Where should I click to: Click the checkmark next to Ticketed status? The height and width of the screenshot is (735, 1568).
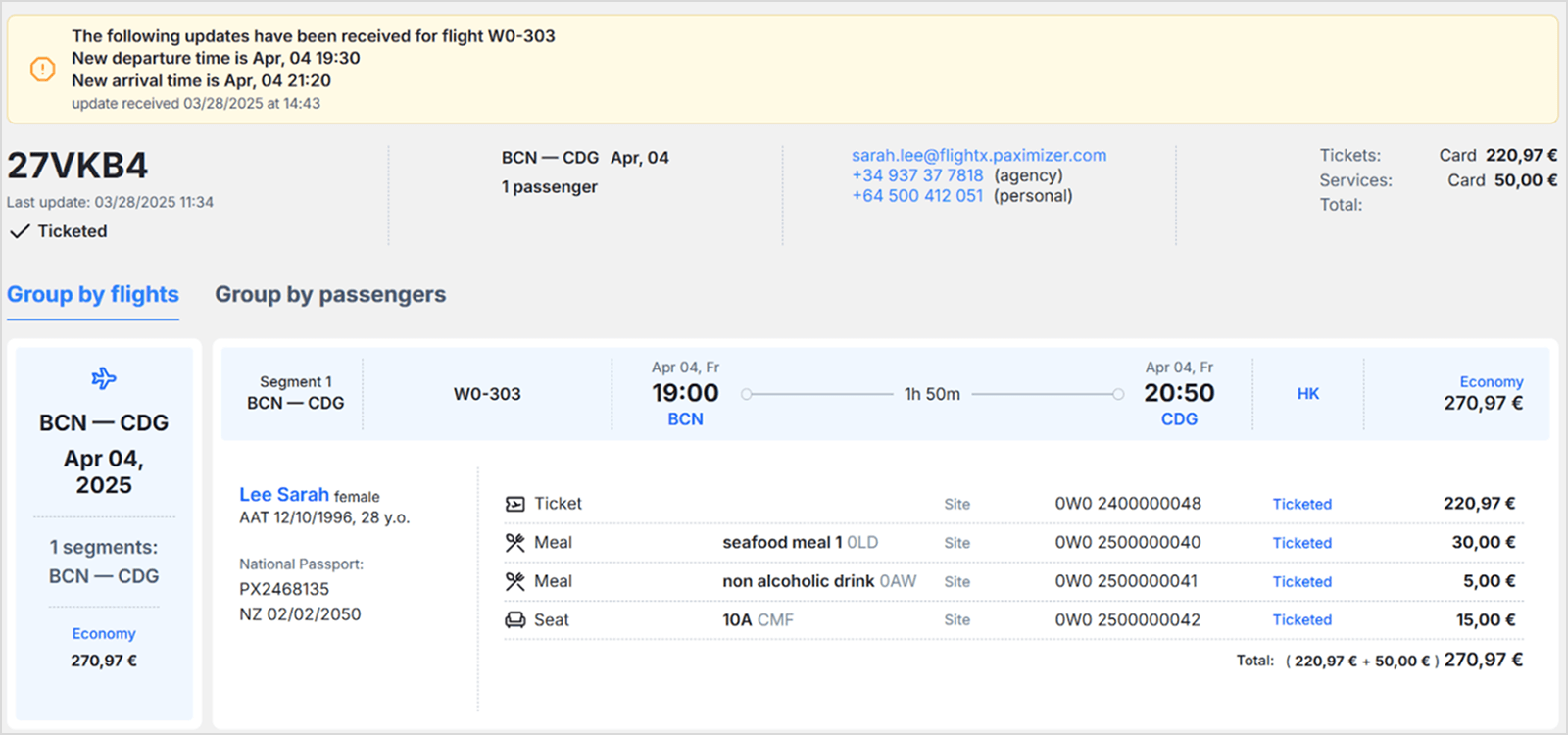click(20, 231)
